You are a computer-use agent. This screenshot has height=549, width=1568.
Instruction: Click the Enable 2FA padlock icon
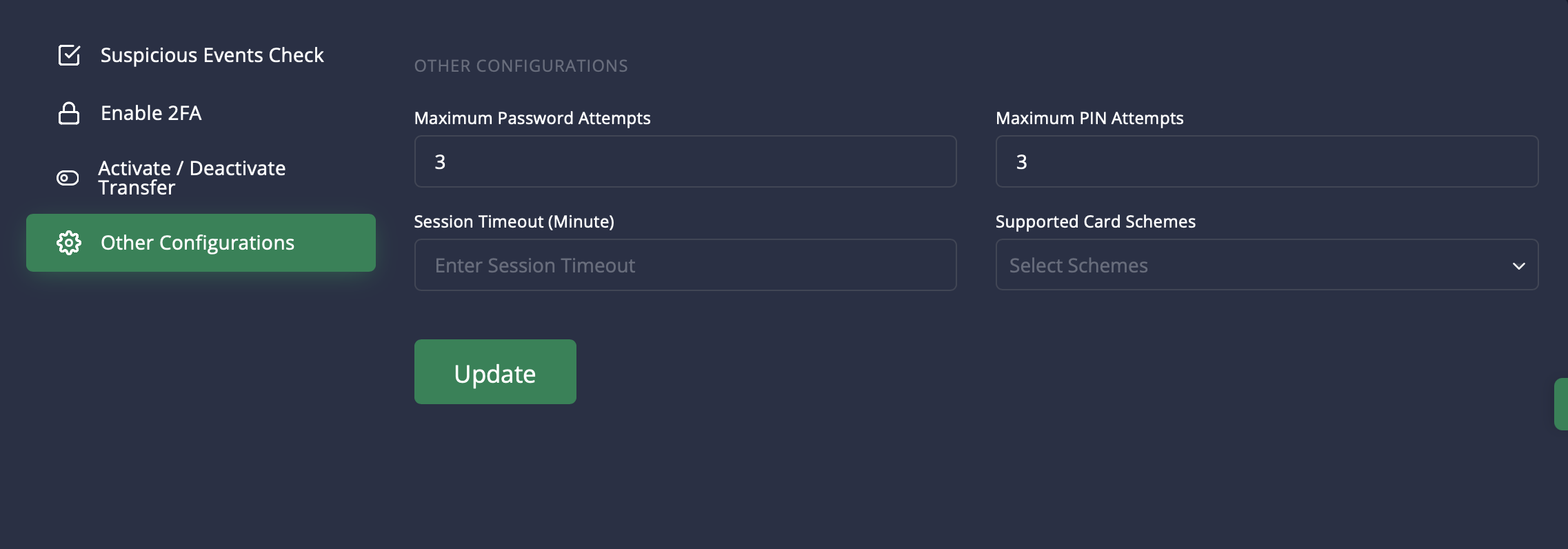coord(69,113)
